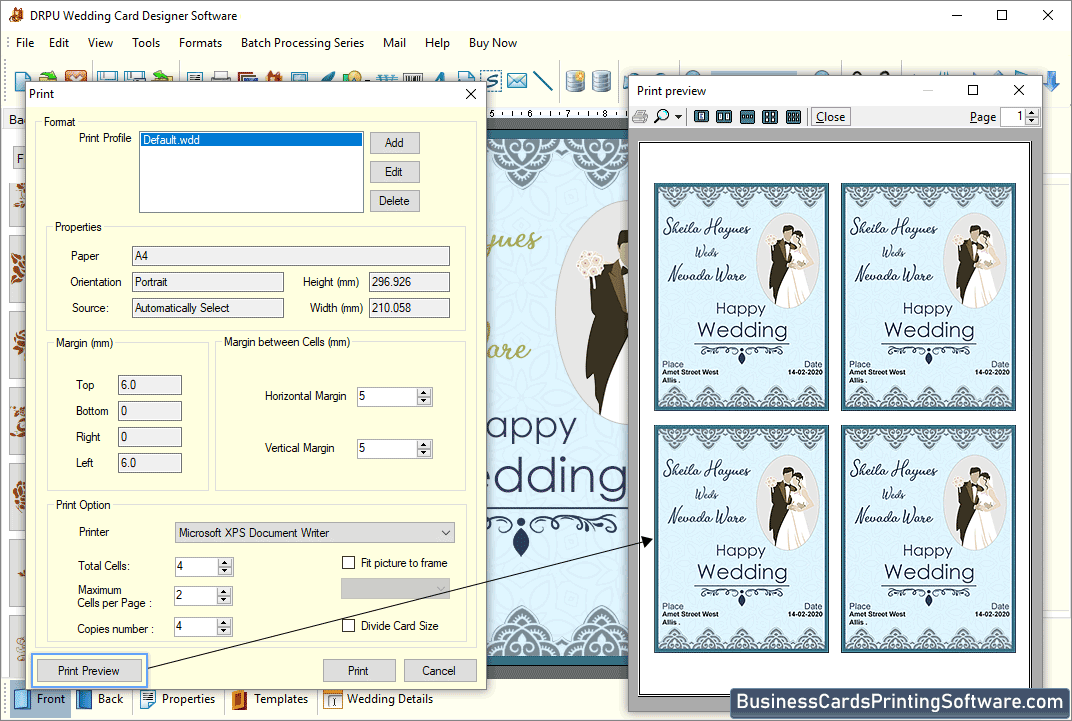Viewport: 1072px width, 721px height.
Task: Open Batch Processing Series menu
Action: [x=302, y=42]
